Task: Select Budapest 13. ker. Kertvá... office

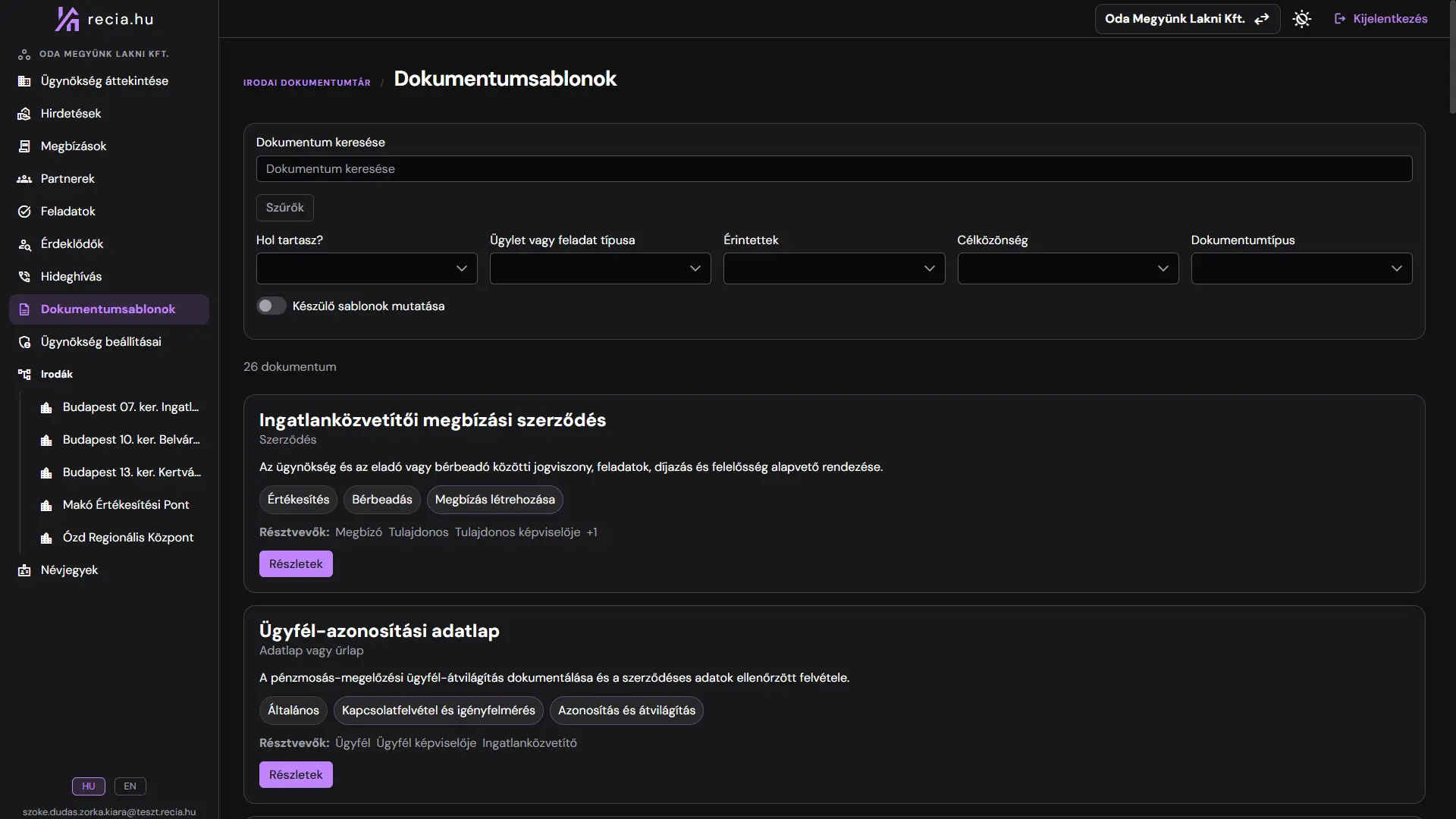Action: 121,472
